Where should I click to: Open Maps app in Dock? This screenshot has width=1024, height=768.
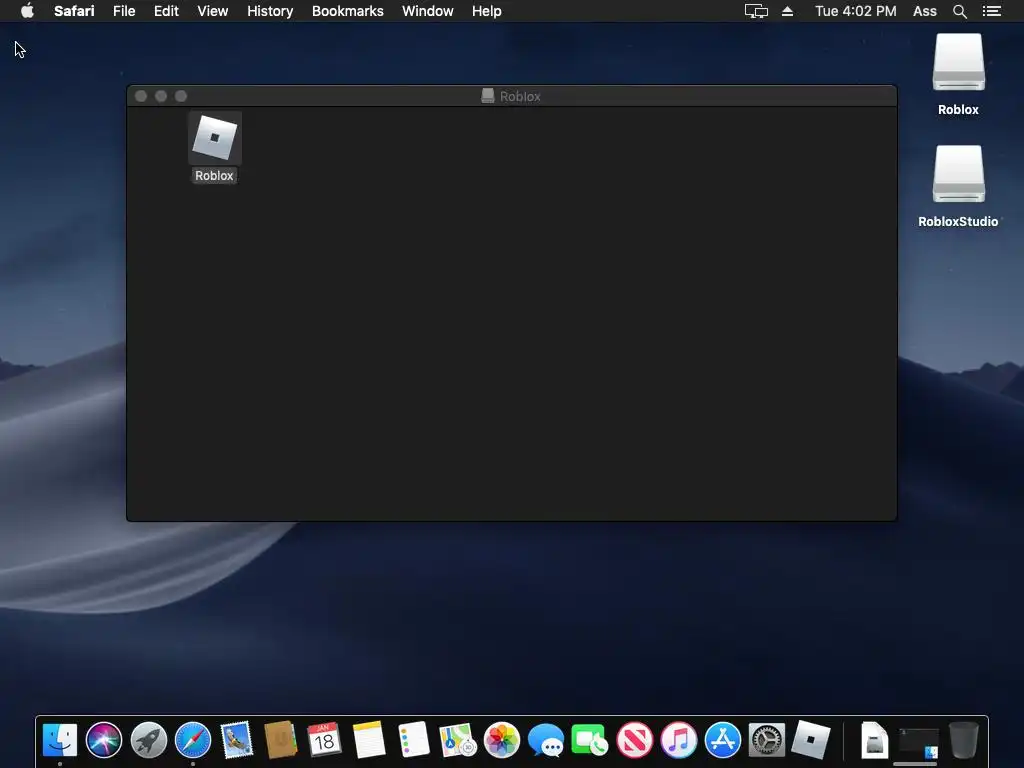click(457, 740)
